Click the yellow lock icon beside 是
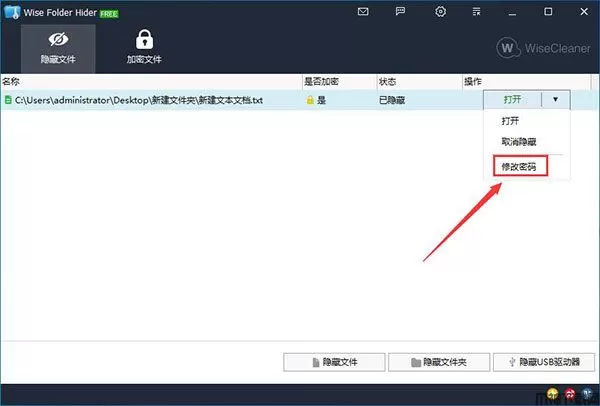The width and height of the screenshot is (600, 406). [x=310, y=100]
